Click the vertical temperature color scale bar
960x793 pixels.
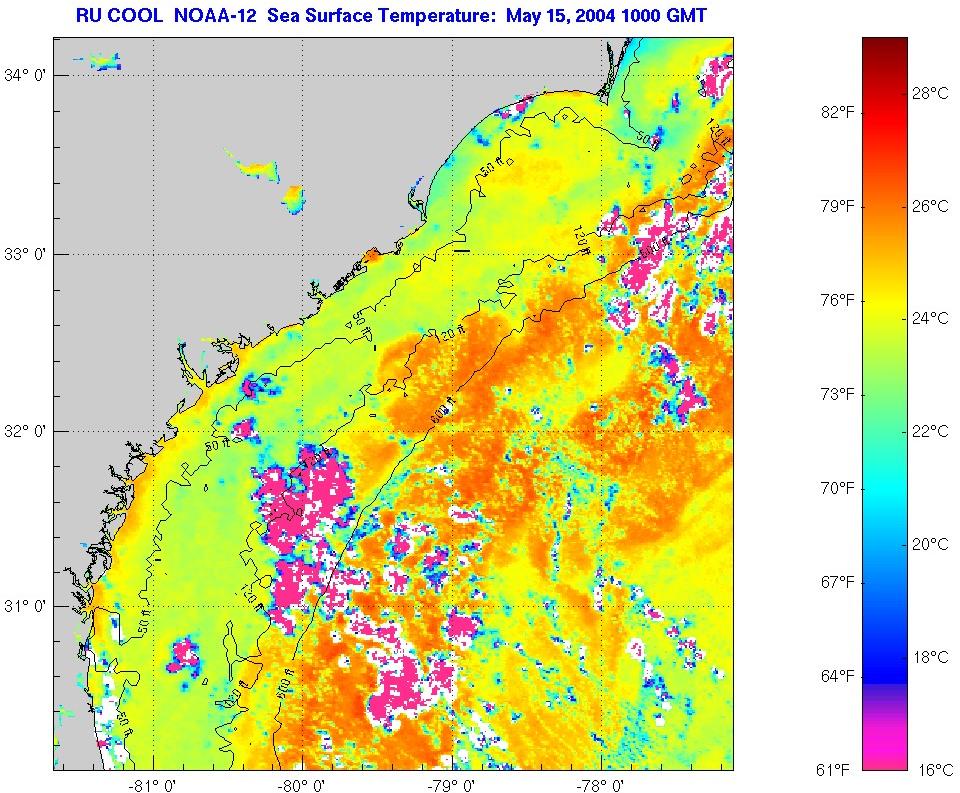click(x=885, y=403)
